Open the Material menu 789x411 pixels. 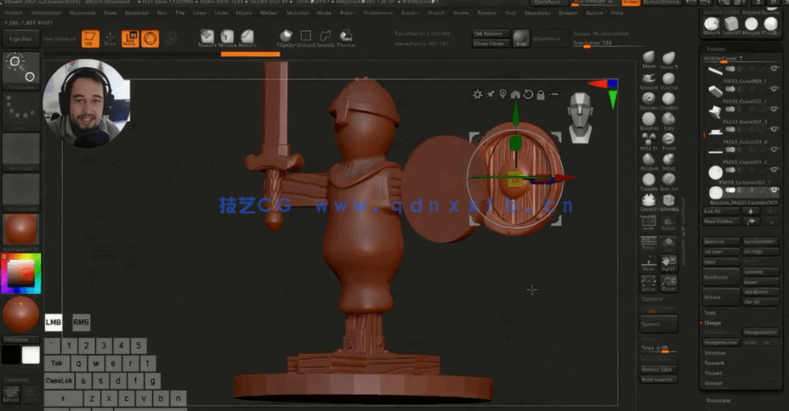[297, 13]
